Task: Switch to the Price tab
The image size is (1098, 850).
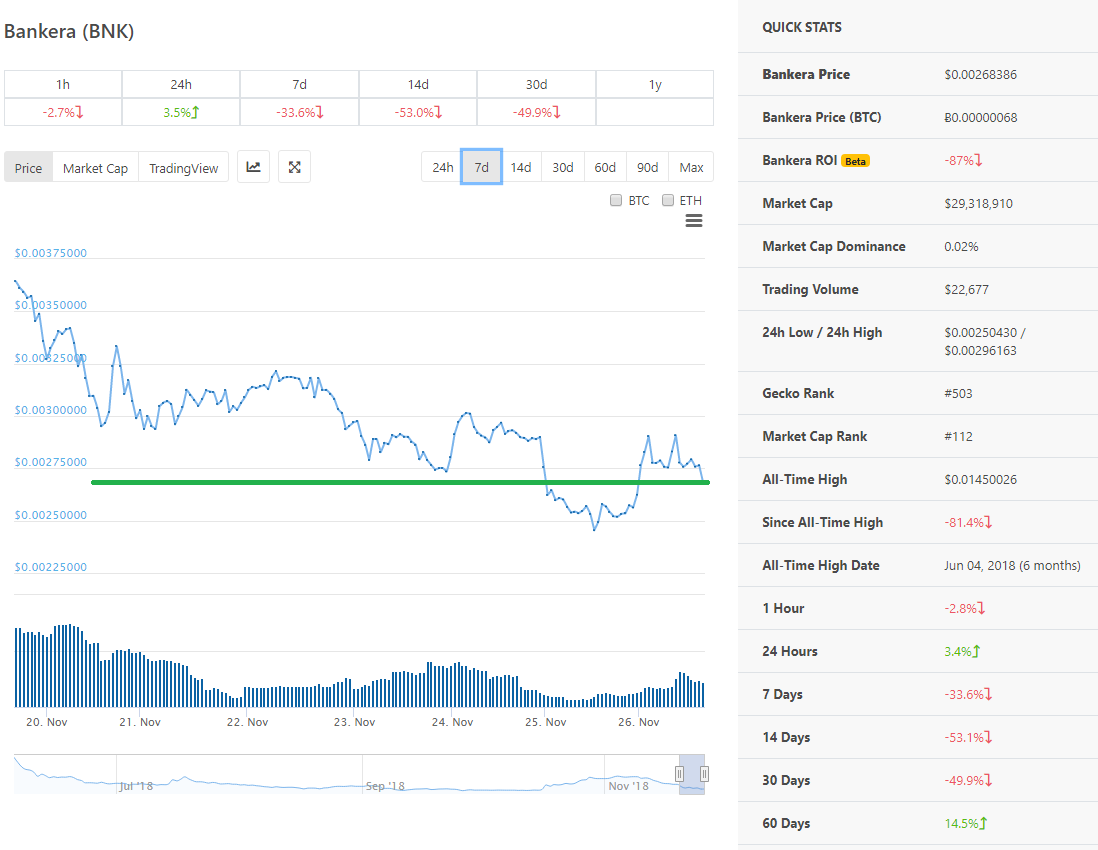Action: (28, 167)
